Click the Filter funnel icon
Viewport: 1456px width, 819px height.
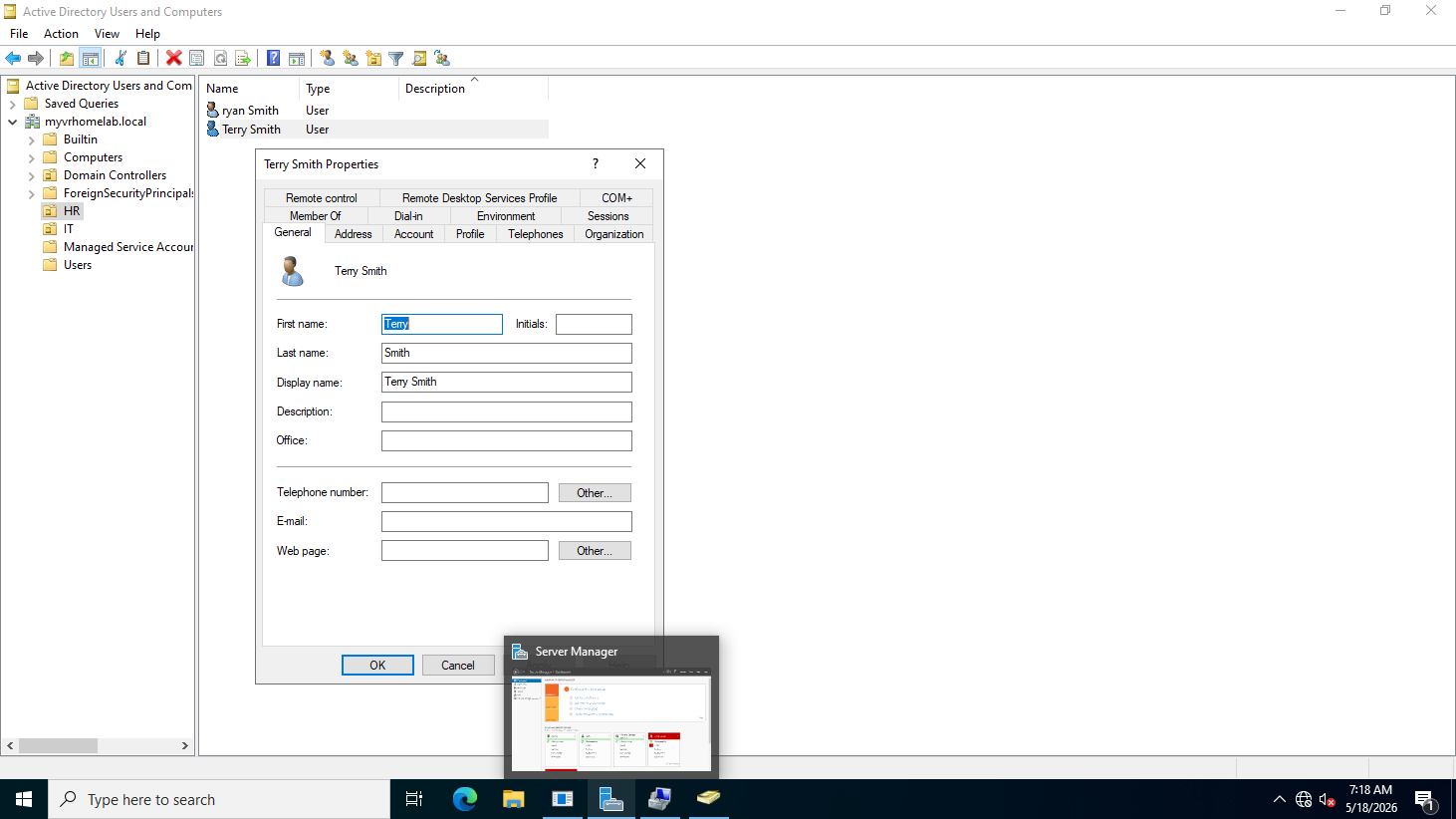click(x=396, y=59)
